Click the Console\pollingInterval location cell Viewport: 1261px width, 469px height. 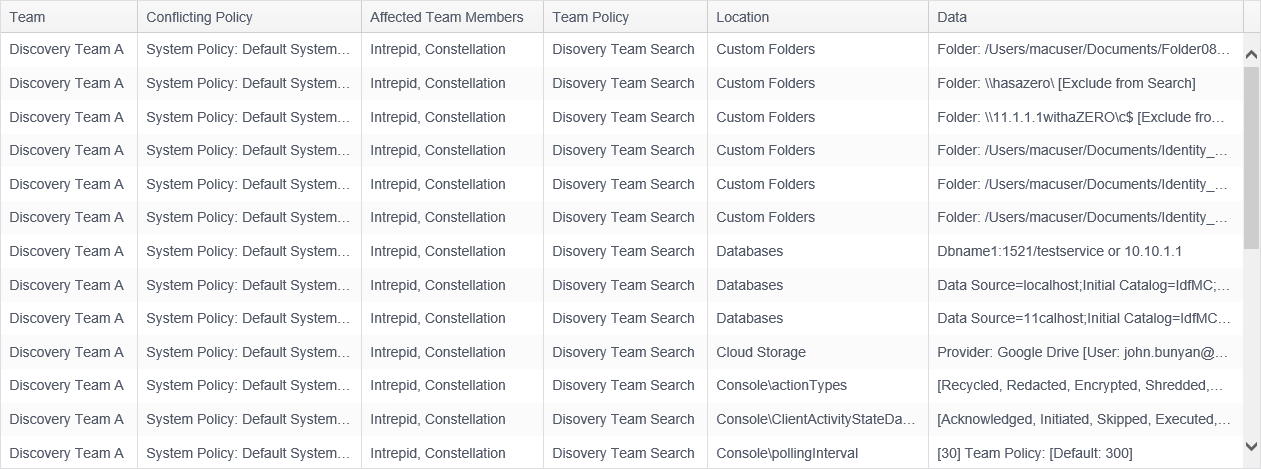(x=787, y=453)
